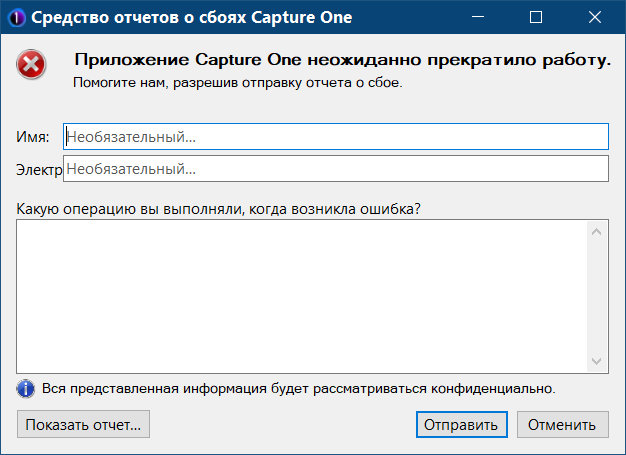Click the text area scroll down arrow
This screenshot has height=455, width=626.
click(596, 361)
